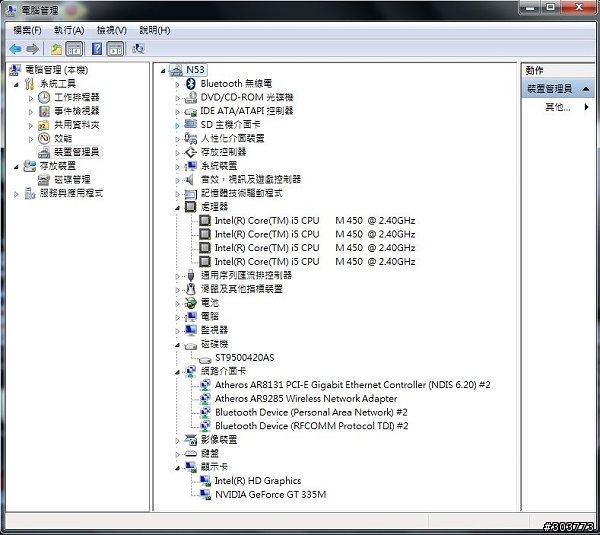Toggle the Action pane toolbar icon
The height and width of the screenshot is (535, 600).
pos(115,49)
